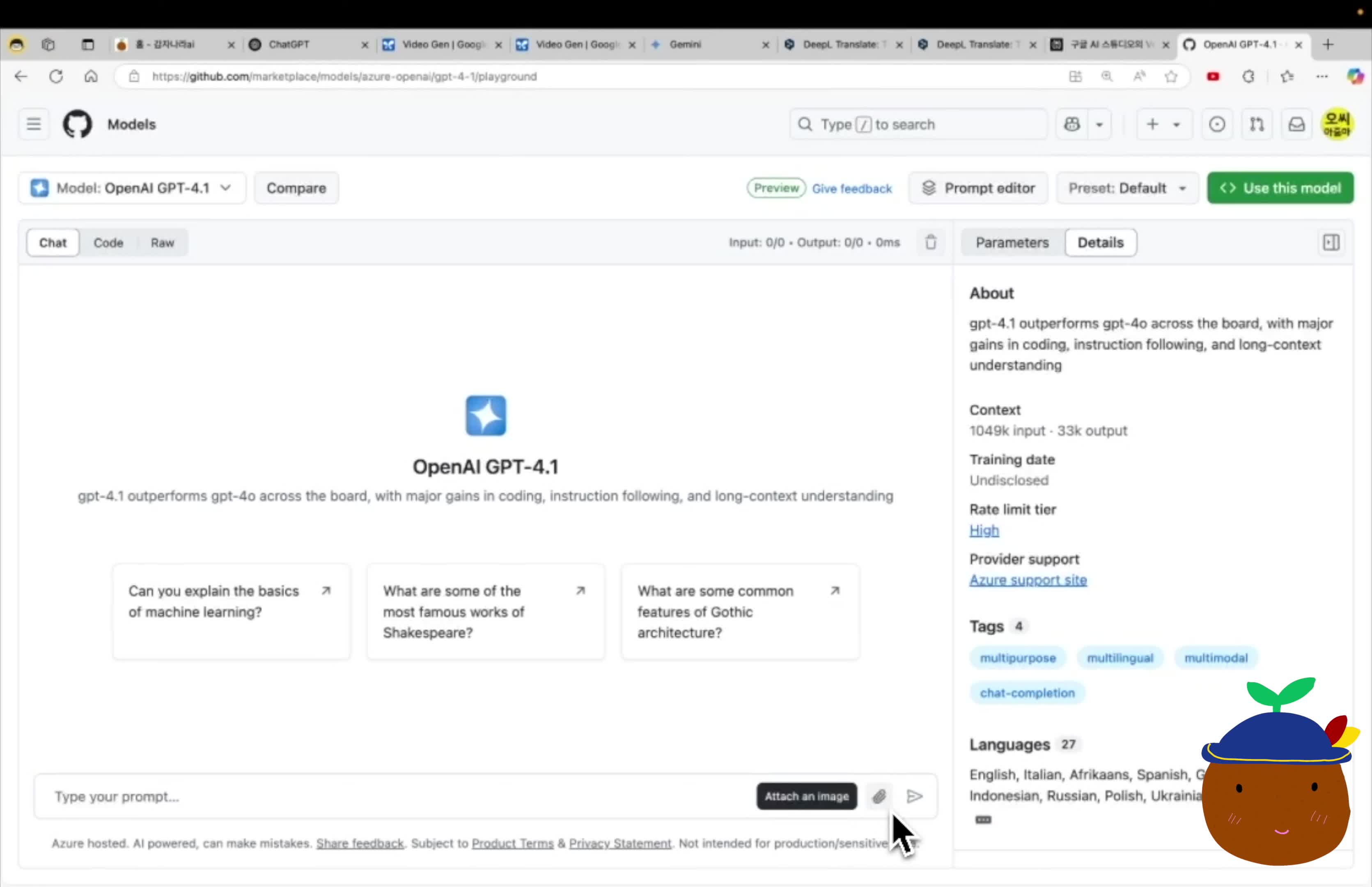Screen dimensions: 1372x887
Task: Open the user profile avatar menu
Action: 1337,124
